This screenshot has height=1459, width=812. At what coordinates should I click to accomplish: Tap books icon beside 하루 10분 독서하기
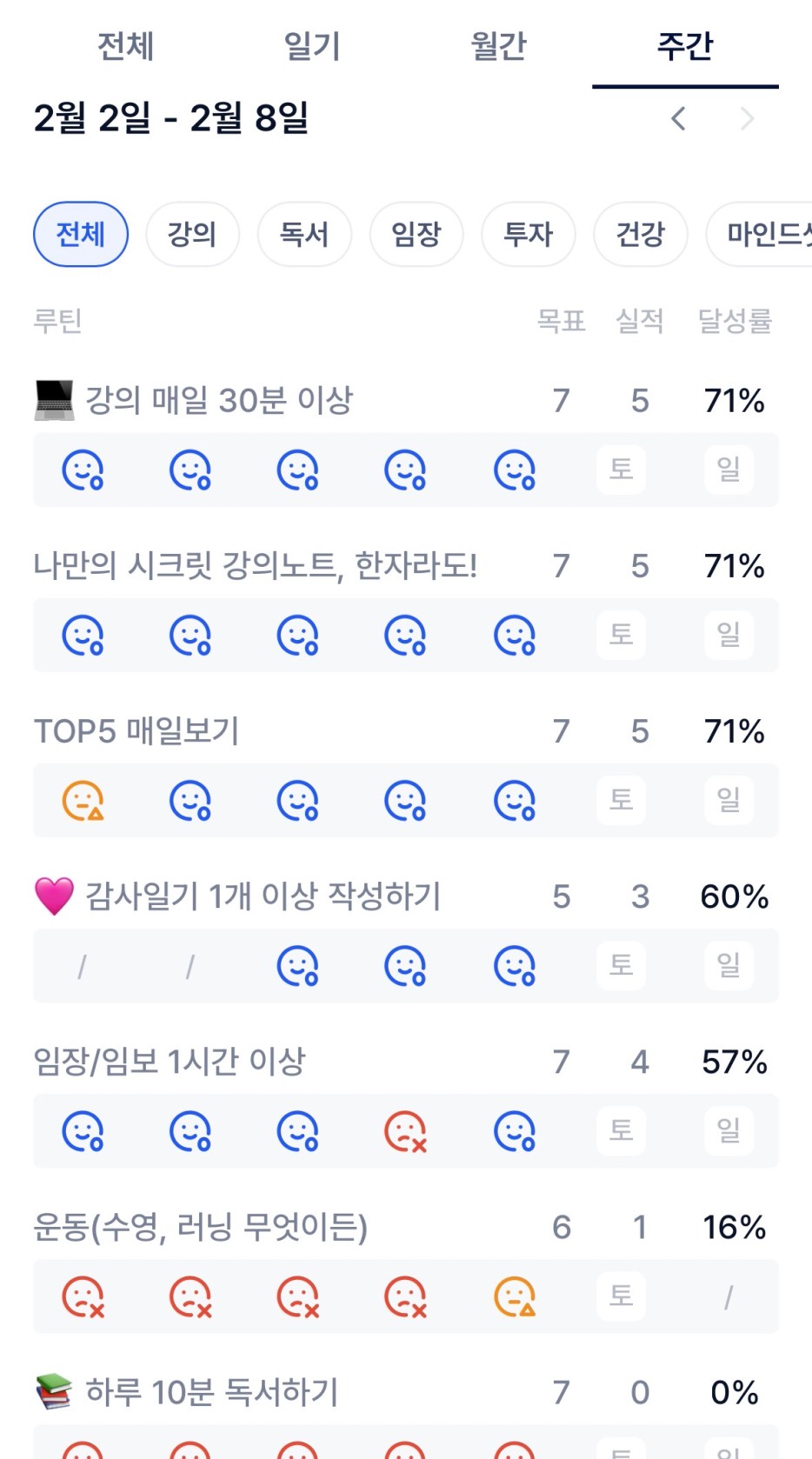pos(54,1392)
